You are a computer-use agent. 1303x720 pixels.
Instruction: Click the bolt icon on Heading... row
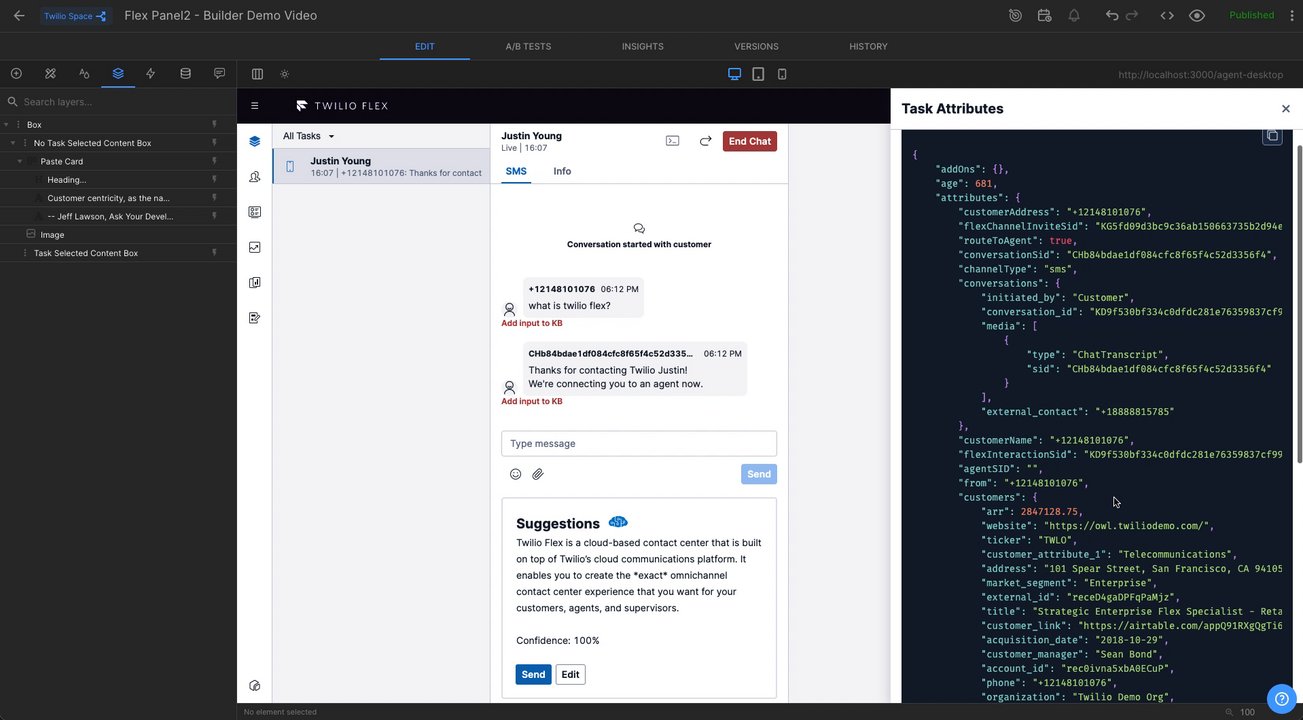214,180
